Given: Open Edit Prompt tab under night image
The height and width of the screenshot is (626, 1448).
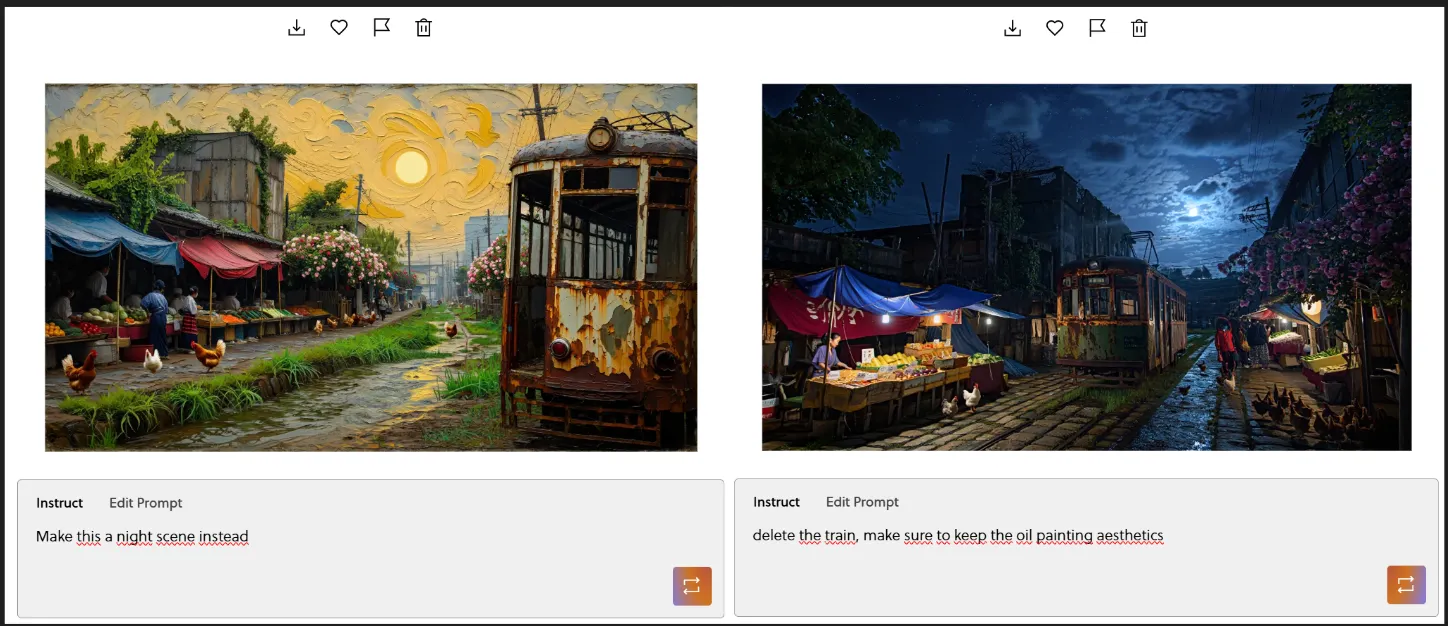Looking at the screenshot, I should point(862,502).
